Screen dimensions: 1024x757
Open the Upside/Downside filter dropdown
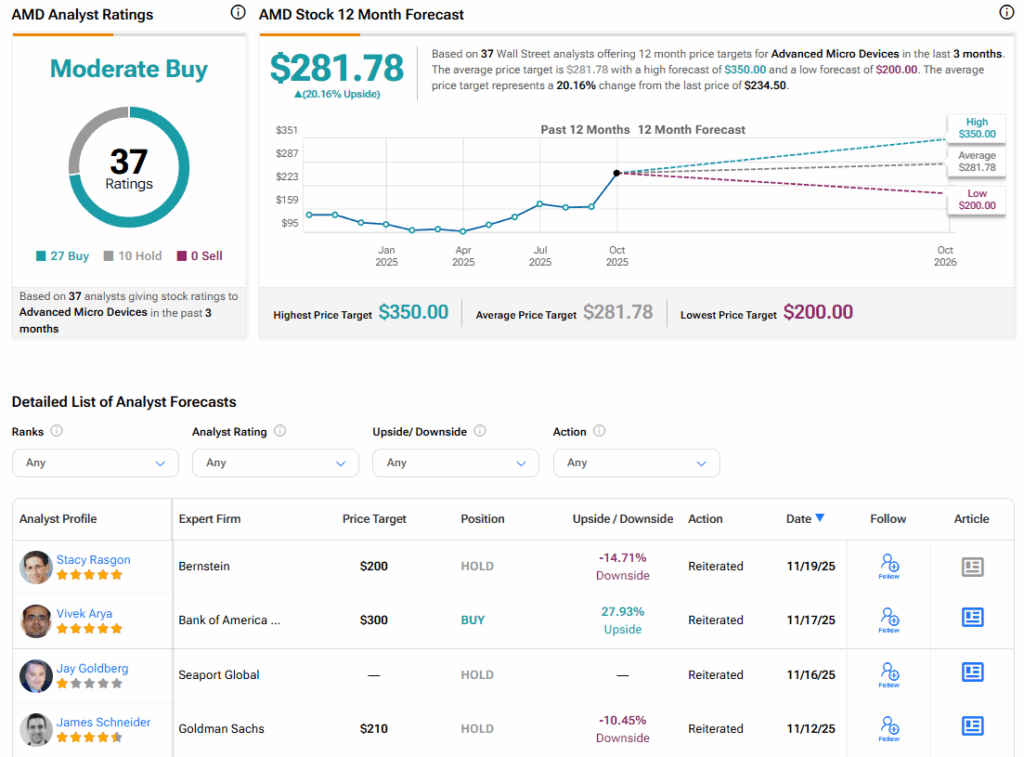tap(455, 463)
